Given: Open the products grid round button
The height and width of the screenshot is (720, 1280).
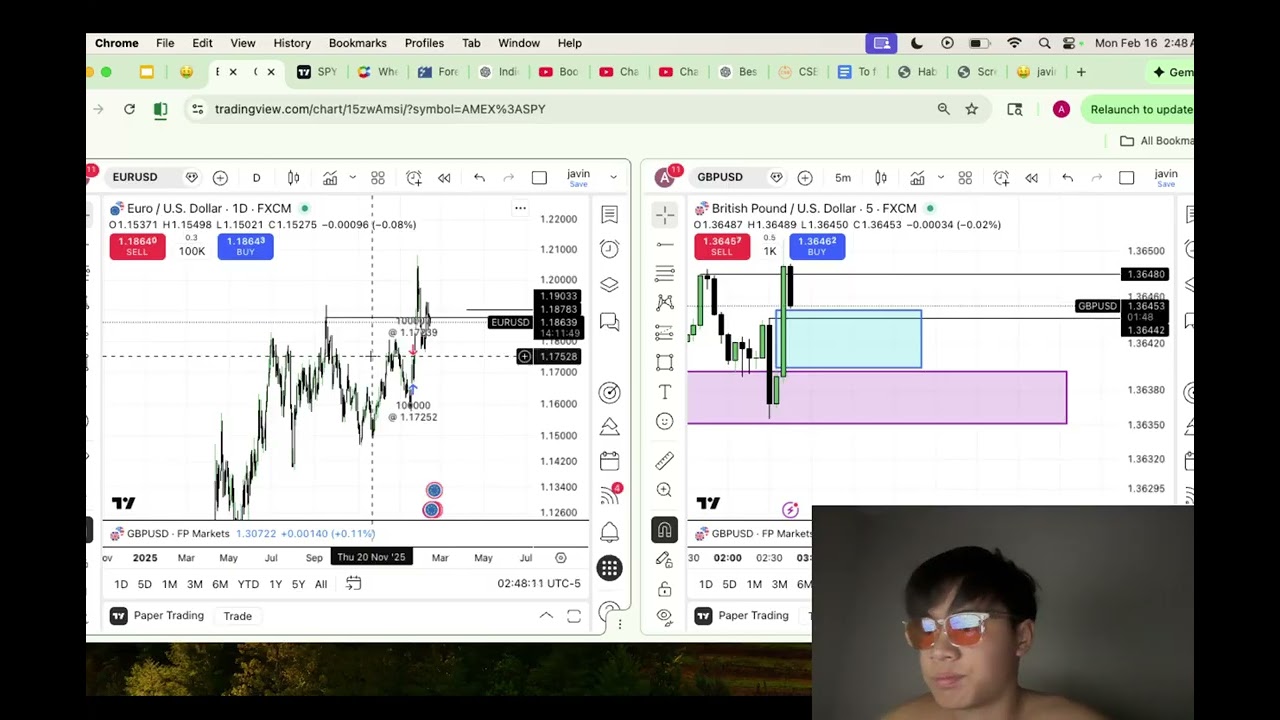Looking at the screenshot, I should (x=609, y=568).
